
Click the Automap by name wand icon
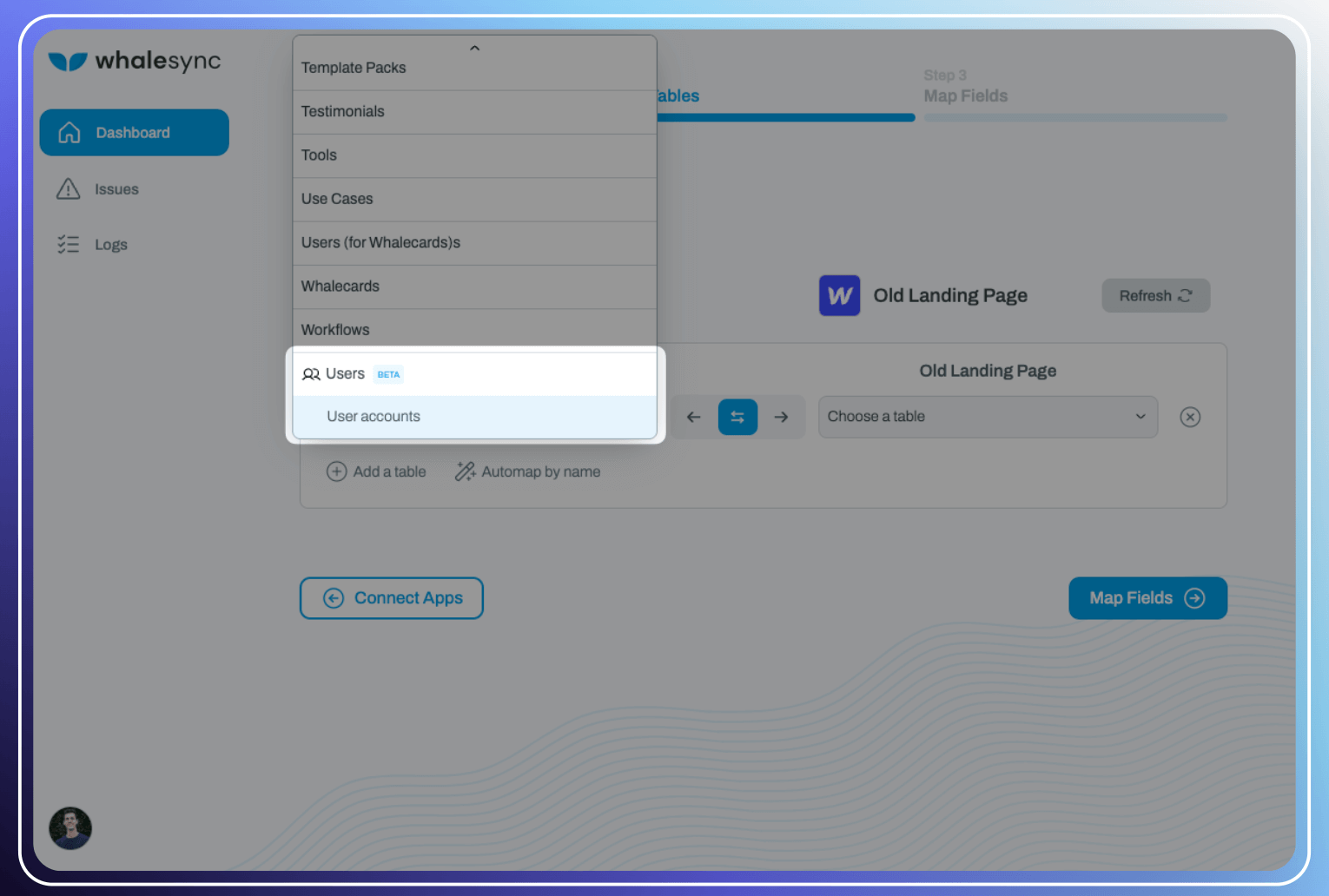point(465,471)
